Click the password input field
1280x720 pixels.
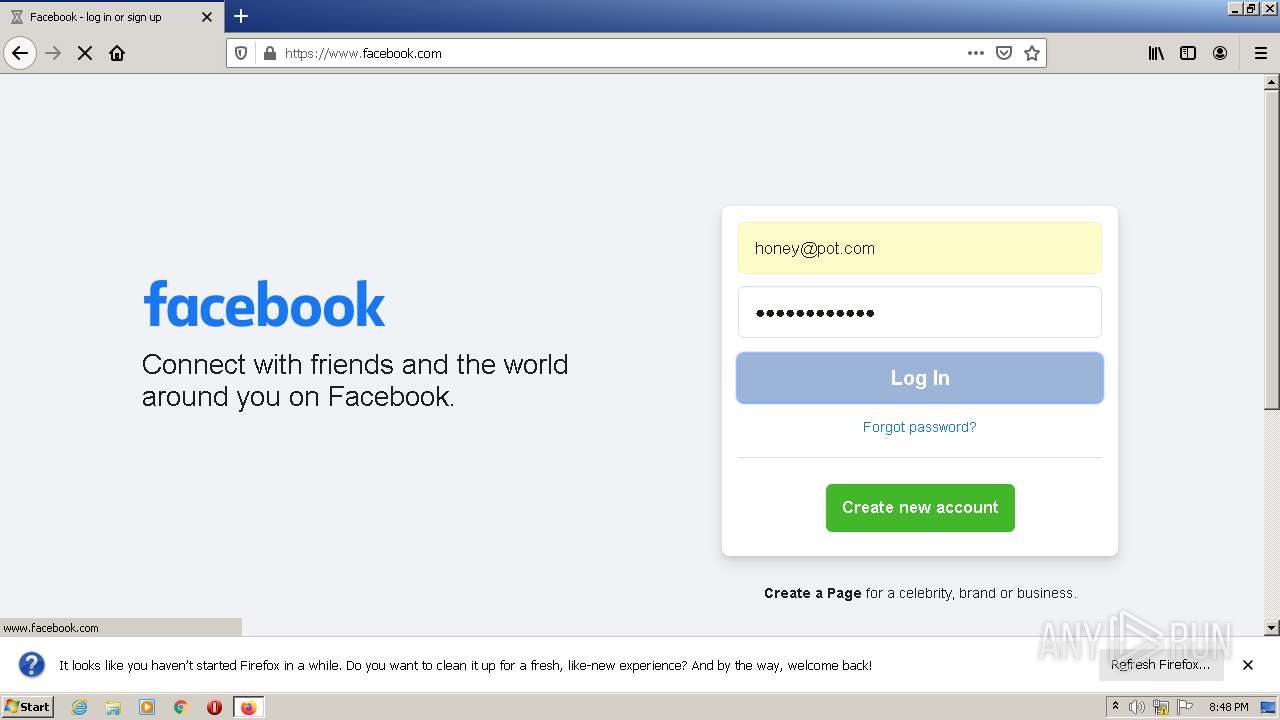pyautogui.click(x=920, y=312)
